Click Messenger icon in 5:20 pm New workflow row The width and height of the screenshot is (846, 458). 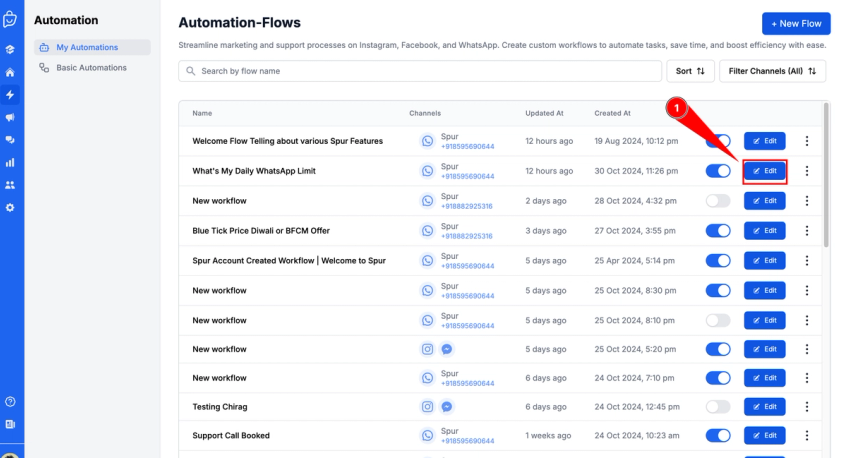click(x=447, y=349)
